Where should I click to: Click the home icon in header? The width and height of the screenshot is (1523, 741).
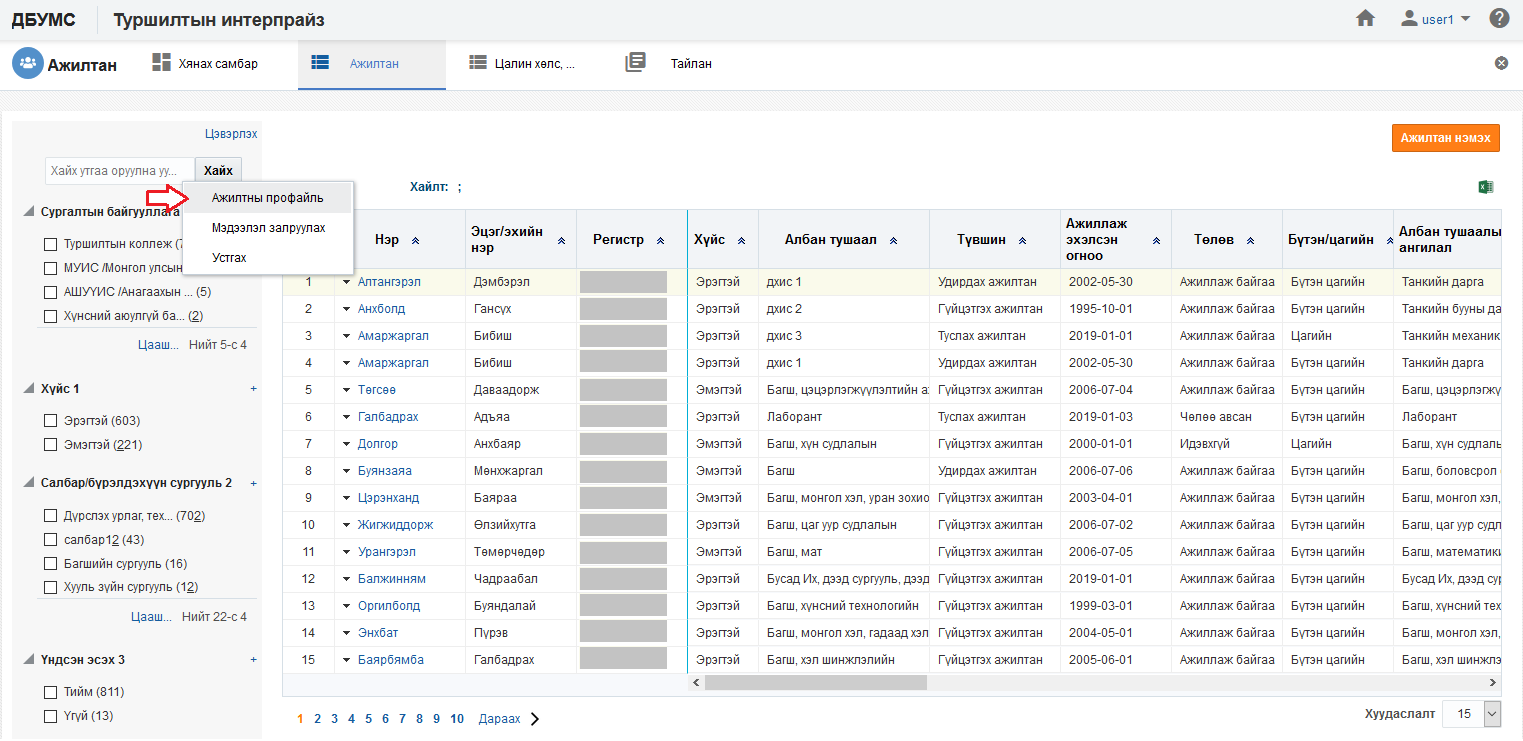(1365, 18)
